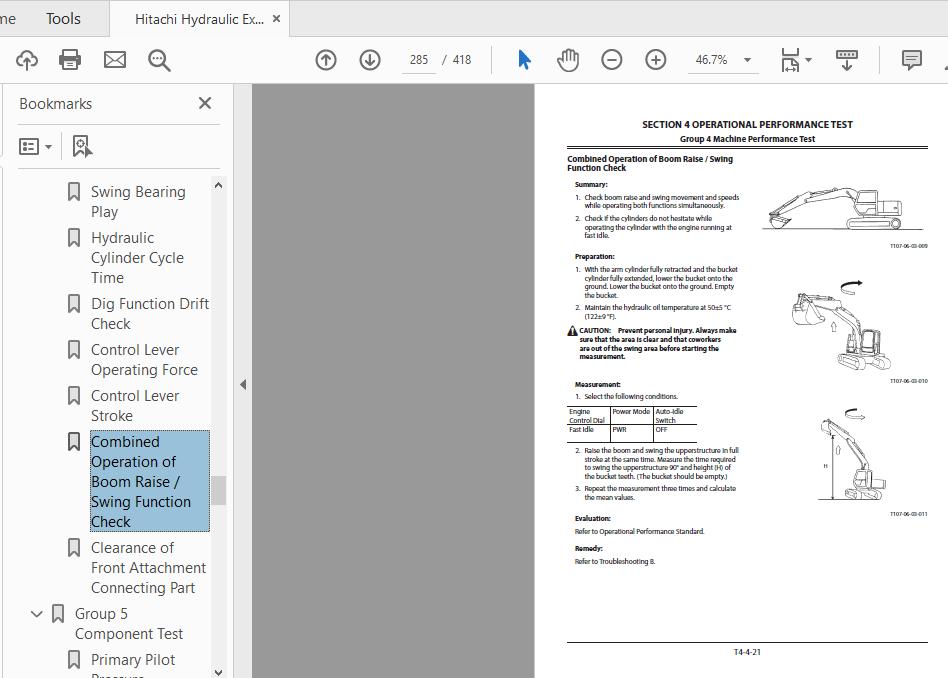Click bookmark icon beside Clearance of Front Attachment
The image size is (948, 678).
(74, 548)
